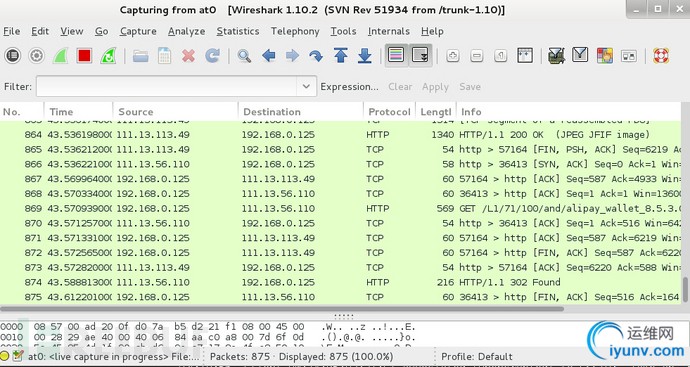Go to packet number icon
This screenshot has width=690, height=367.
click(316, 56)
